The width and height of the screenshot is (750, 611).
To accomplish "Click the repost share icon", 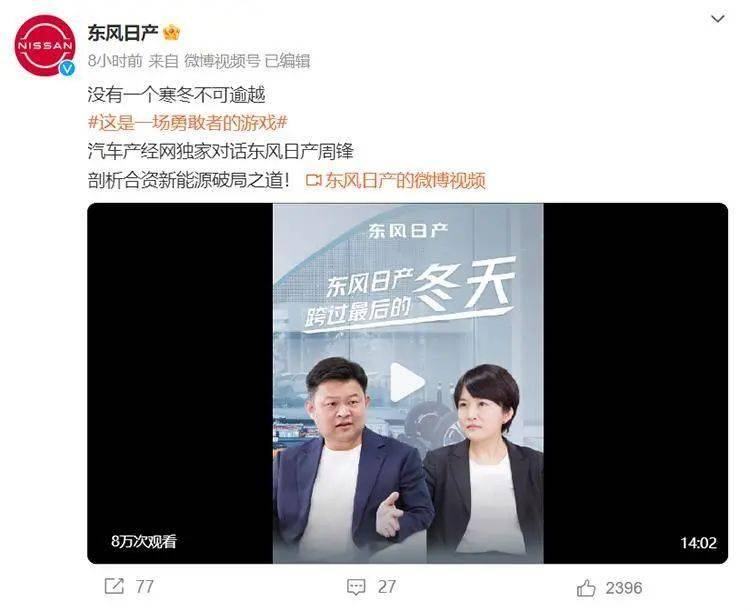I will [x=114, y=586].
